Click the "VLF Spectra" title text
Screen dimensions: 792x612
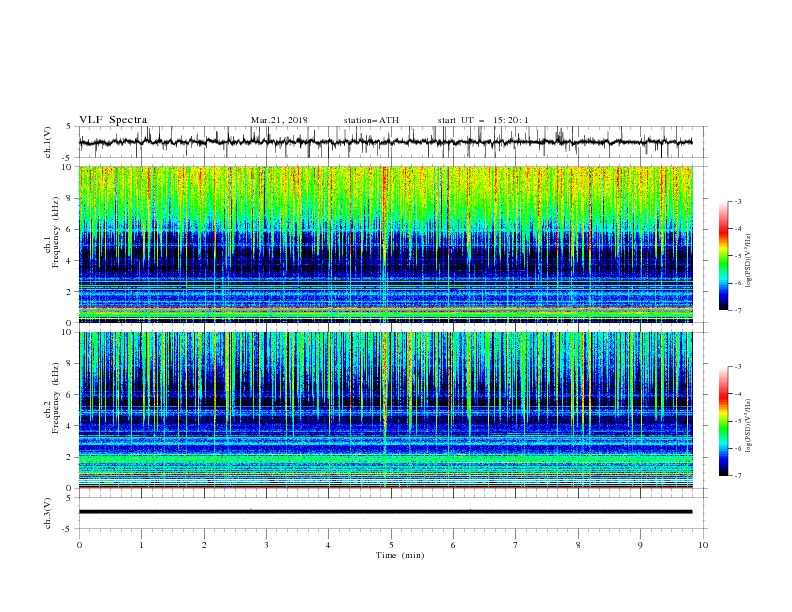tap(113, 120)
